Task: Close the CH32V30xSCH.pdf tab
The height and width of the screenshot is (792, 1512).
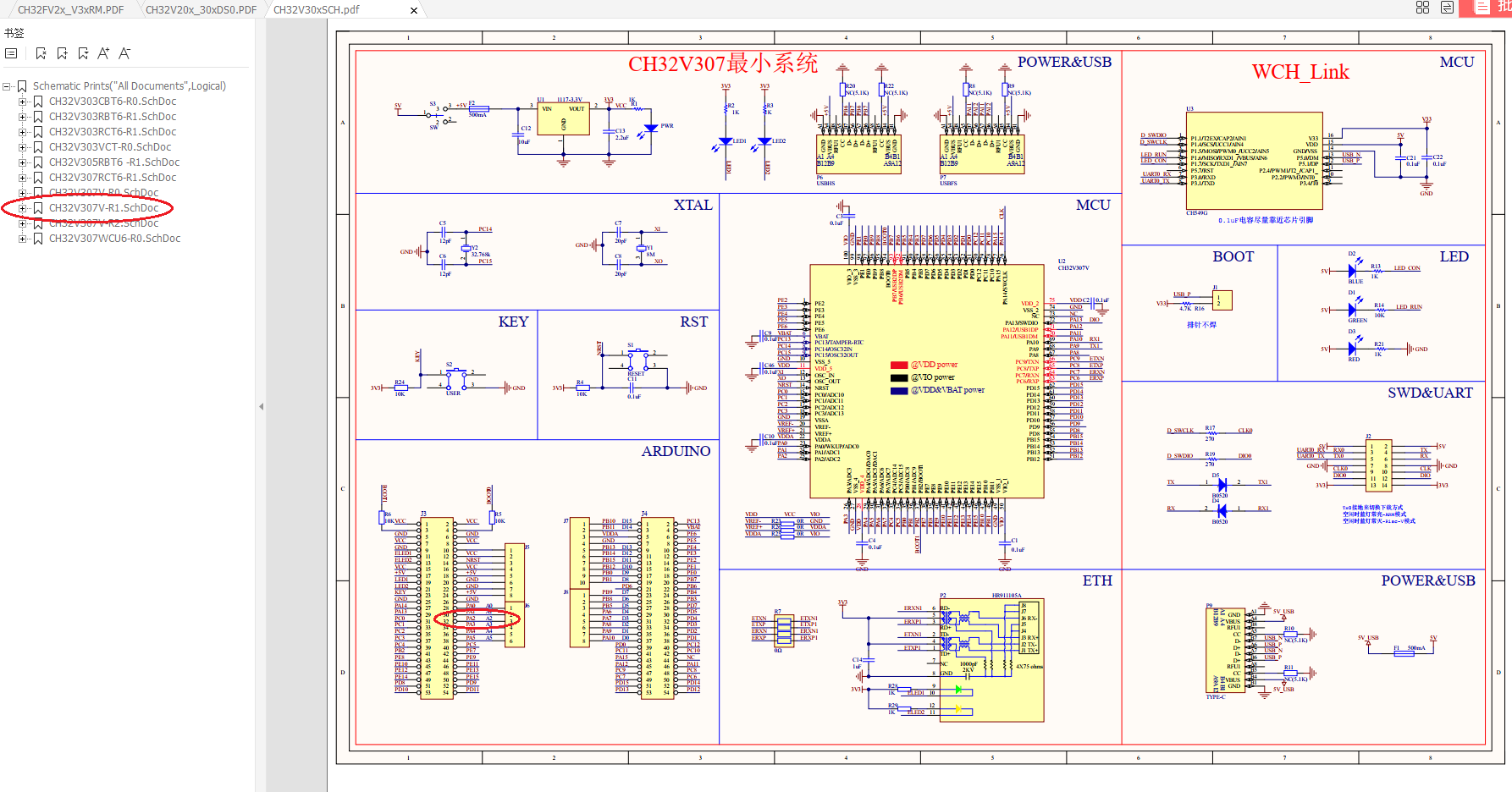Action: tap(414, 10)
